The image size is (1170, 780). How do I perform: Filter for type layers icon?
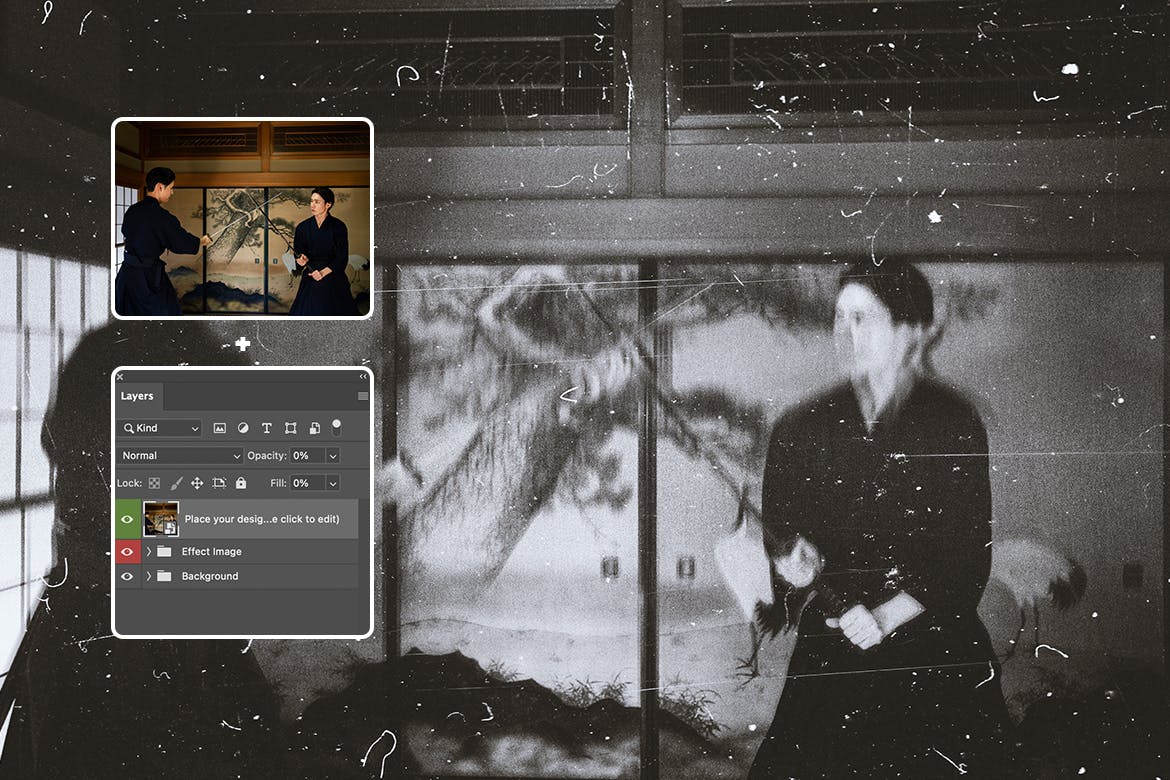coord(267,428)
